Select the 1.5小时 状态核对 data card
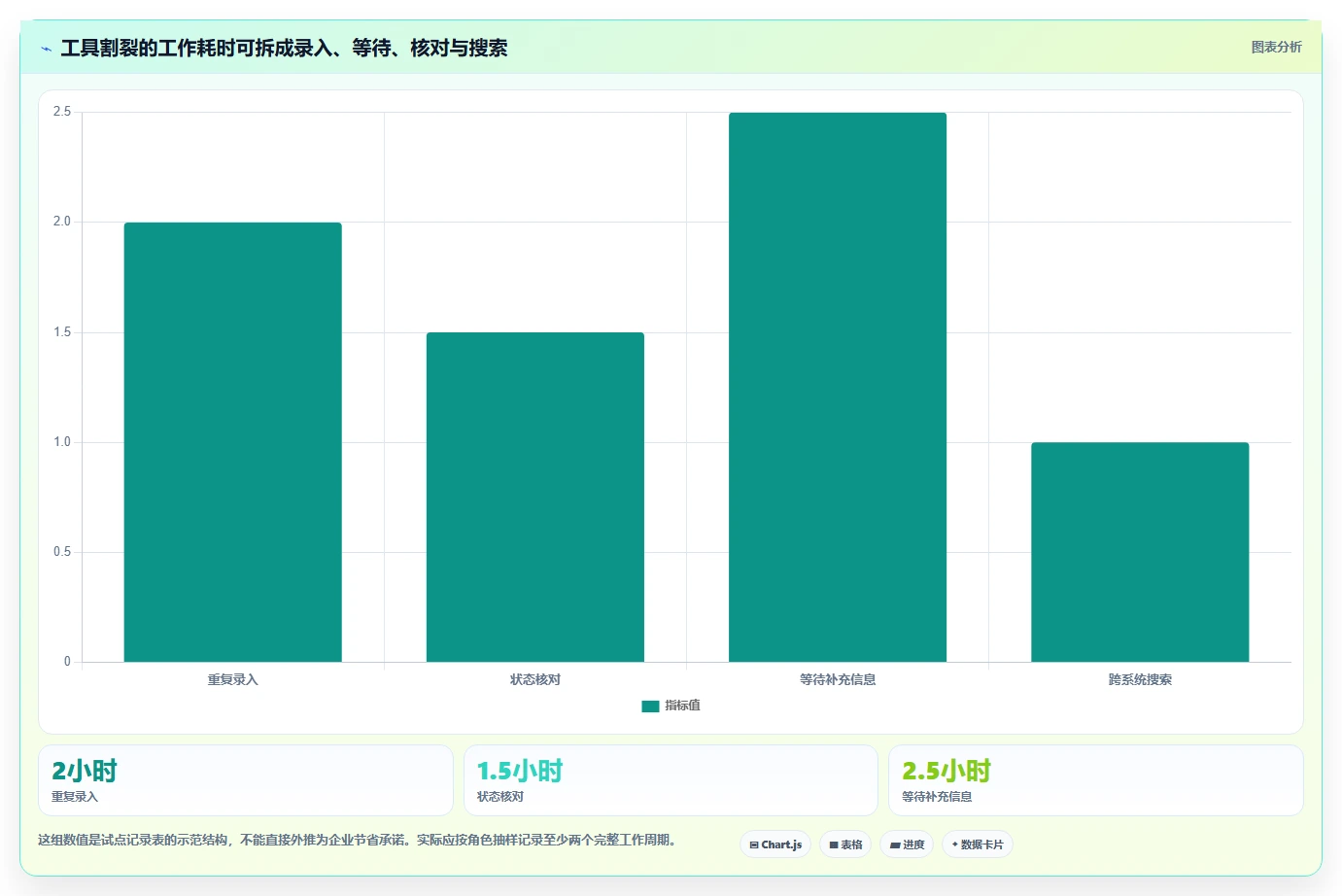 click(671, 780)
